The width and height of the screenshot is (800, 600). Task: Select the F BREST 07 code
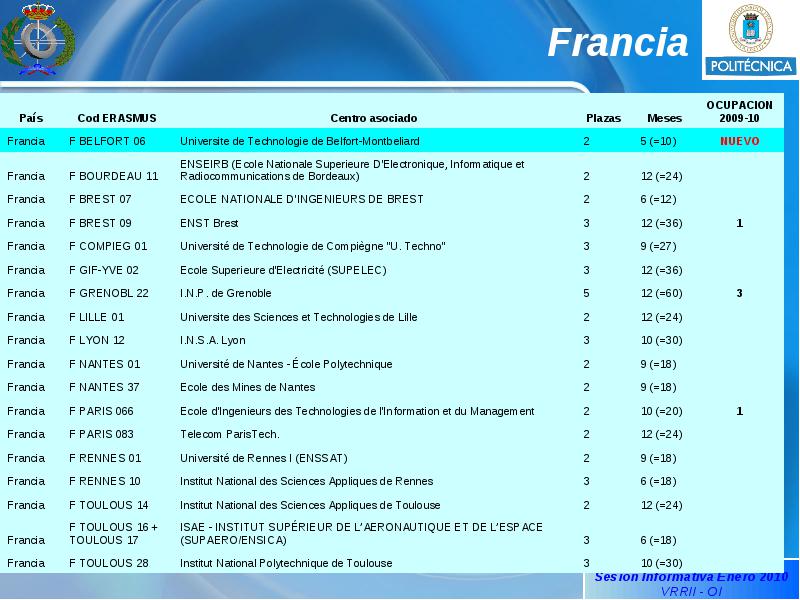pos(100,199)
